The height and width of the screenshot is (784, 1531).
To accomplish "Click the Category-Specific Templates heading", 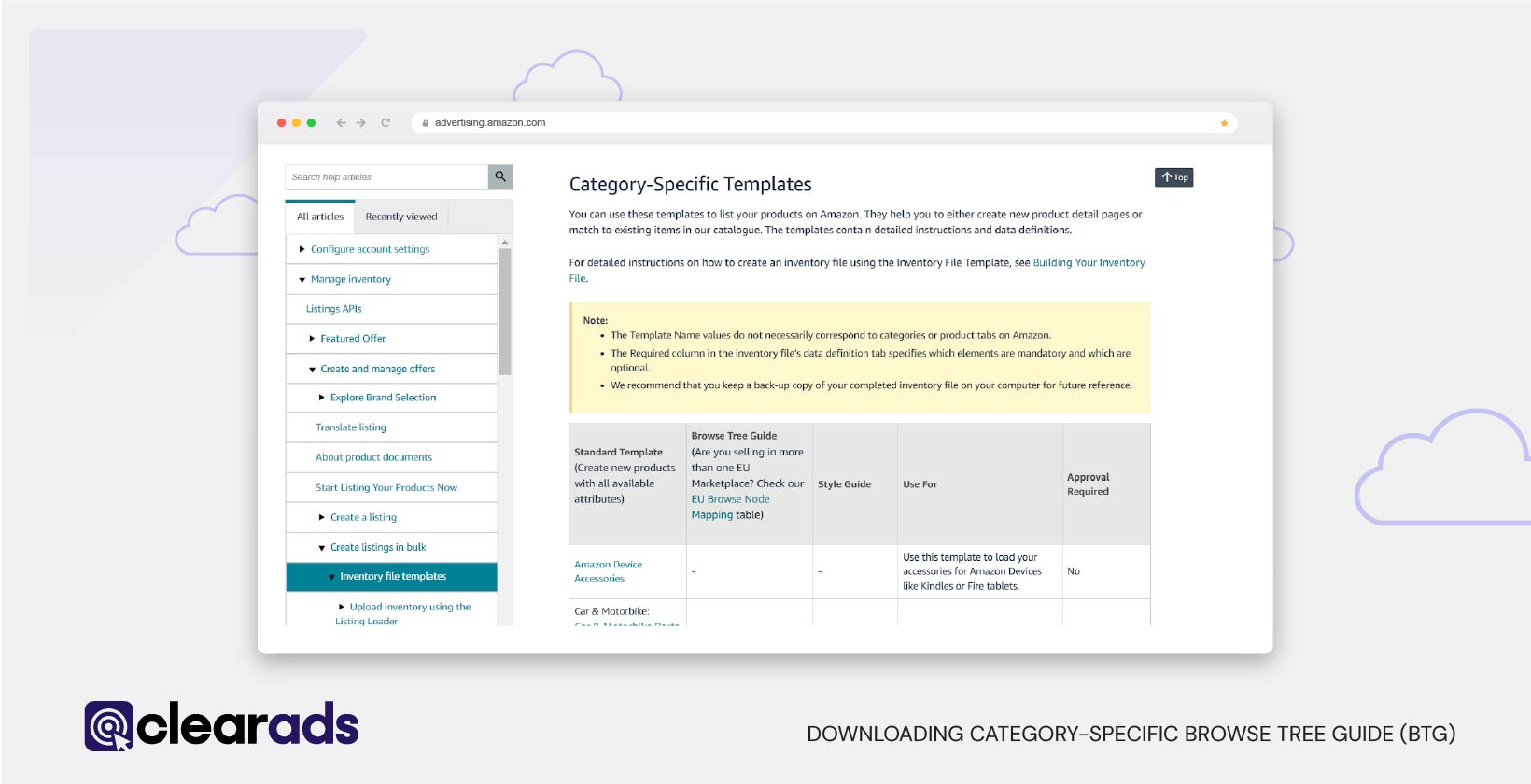I will point(690,185).
